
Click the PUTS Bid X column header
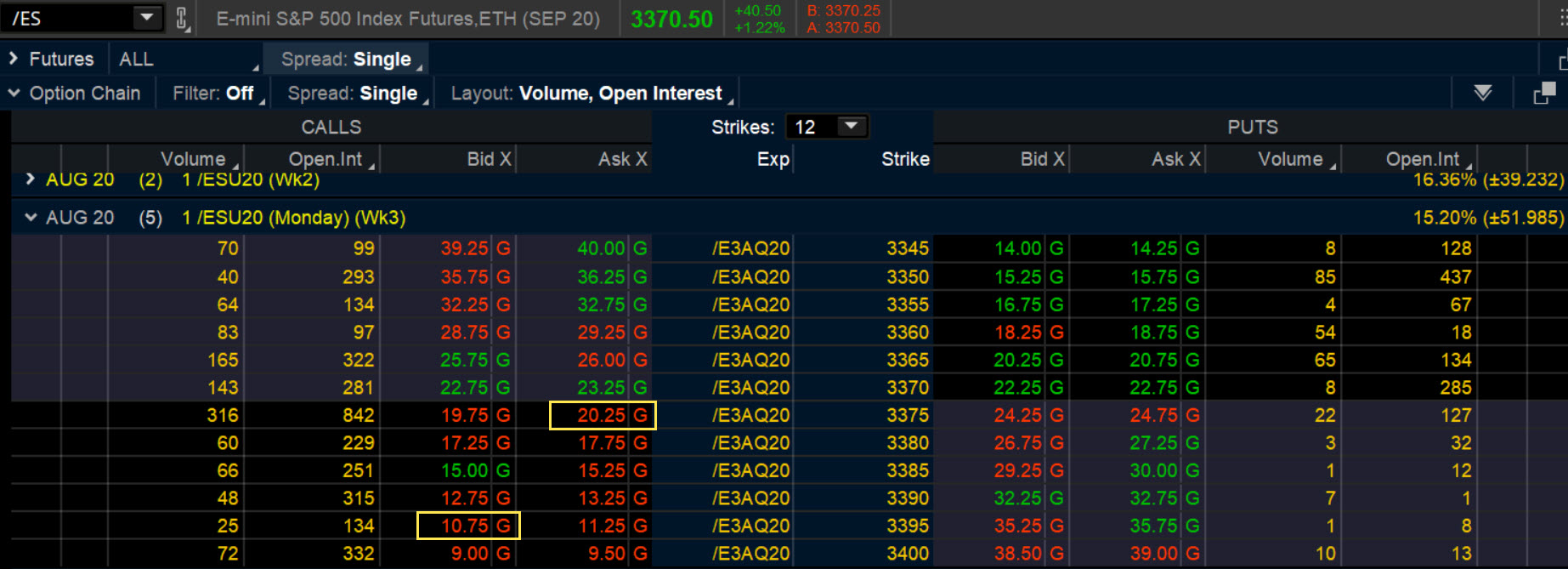[1042, 159]
